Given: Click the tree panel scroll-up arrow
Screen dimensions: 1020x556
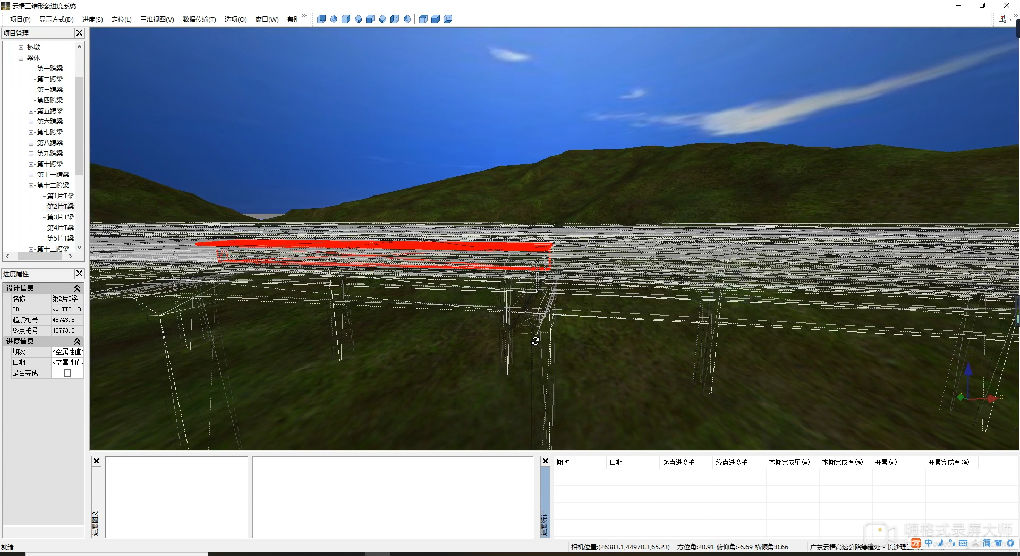Looking at the screenshot, I should pyautogui.click(x=79, y=46).
